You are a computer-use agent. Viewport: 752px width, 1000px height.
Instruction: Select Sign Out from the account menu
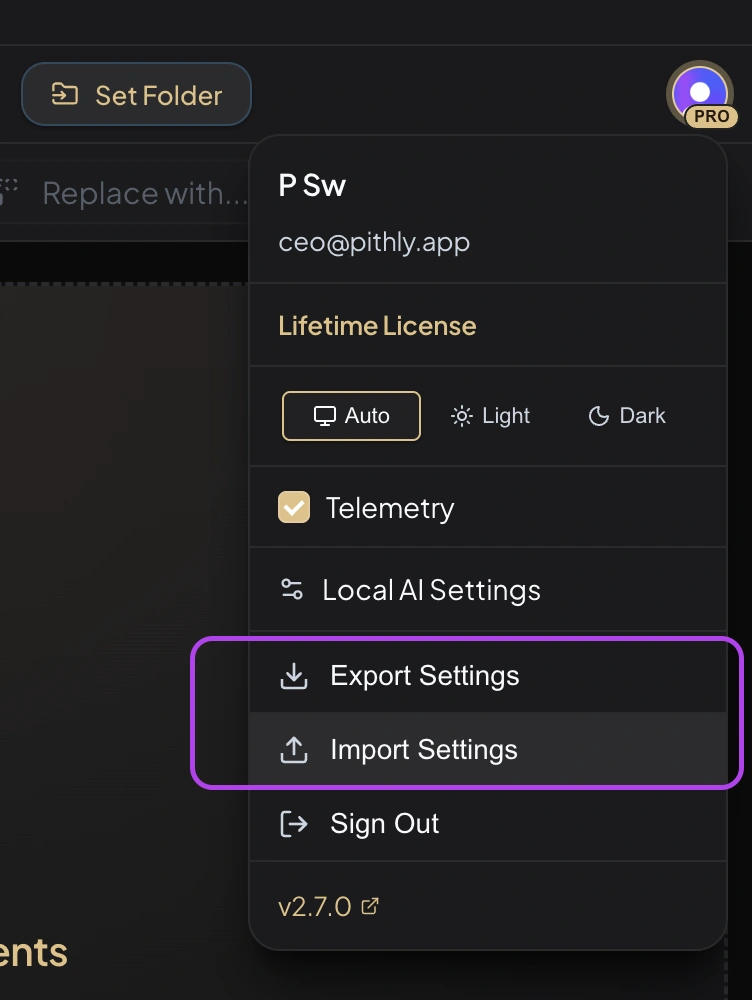[383, 823]
